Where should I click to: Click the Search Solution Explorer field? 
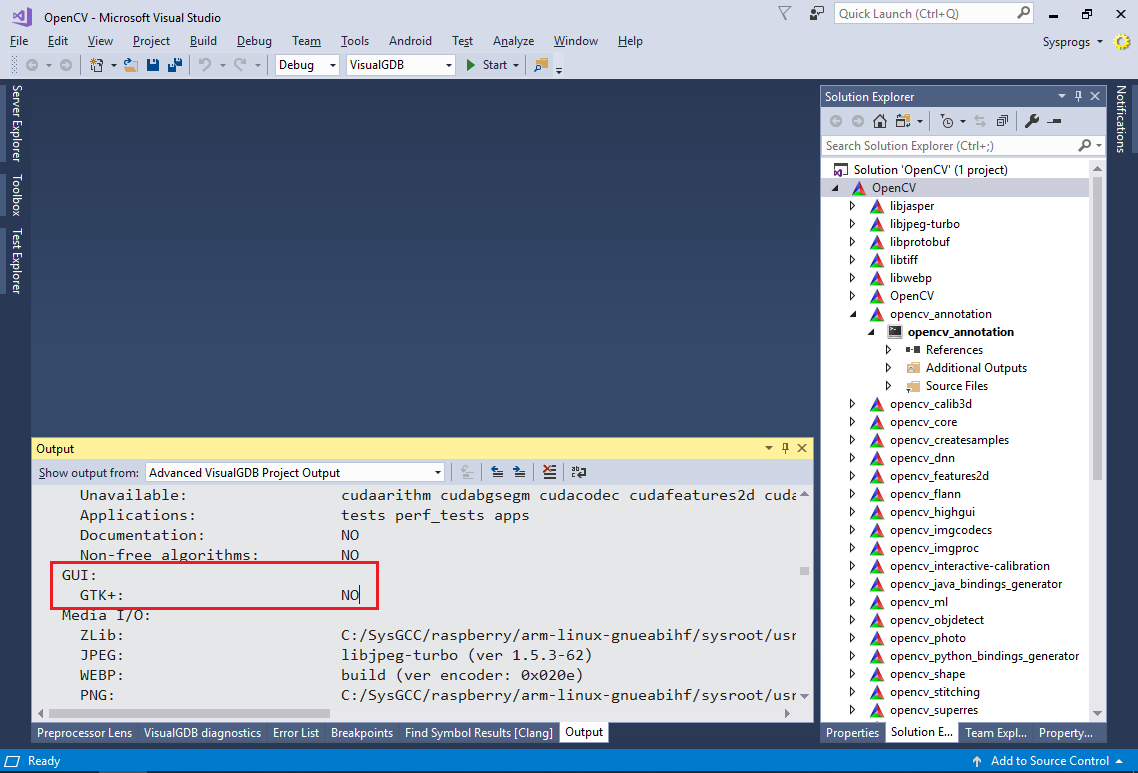(948, 146)
